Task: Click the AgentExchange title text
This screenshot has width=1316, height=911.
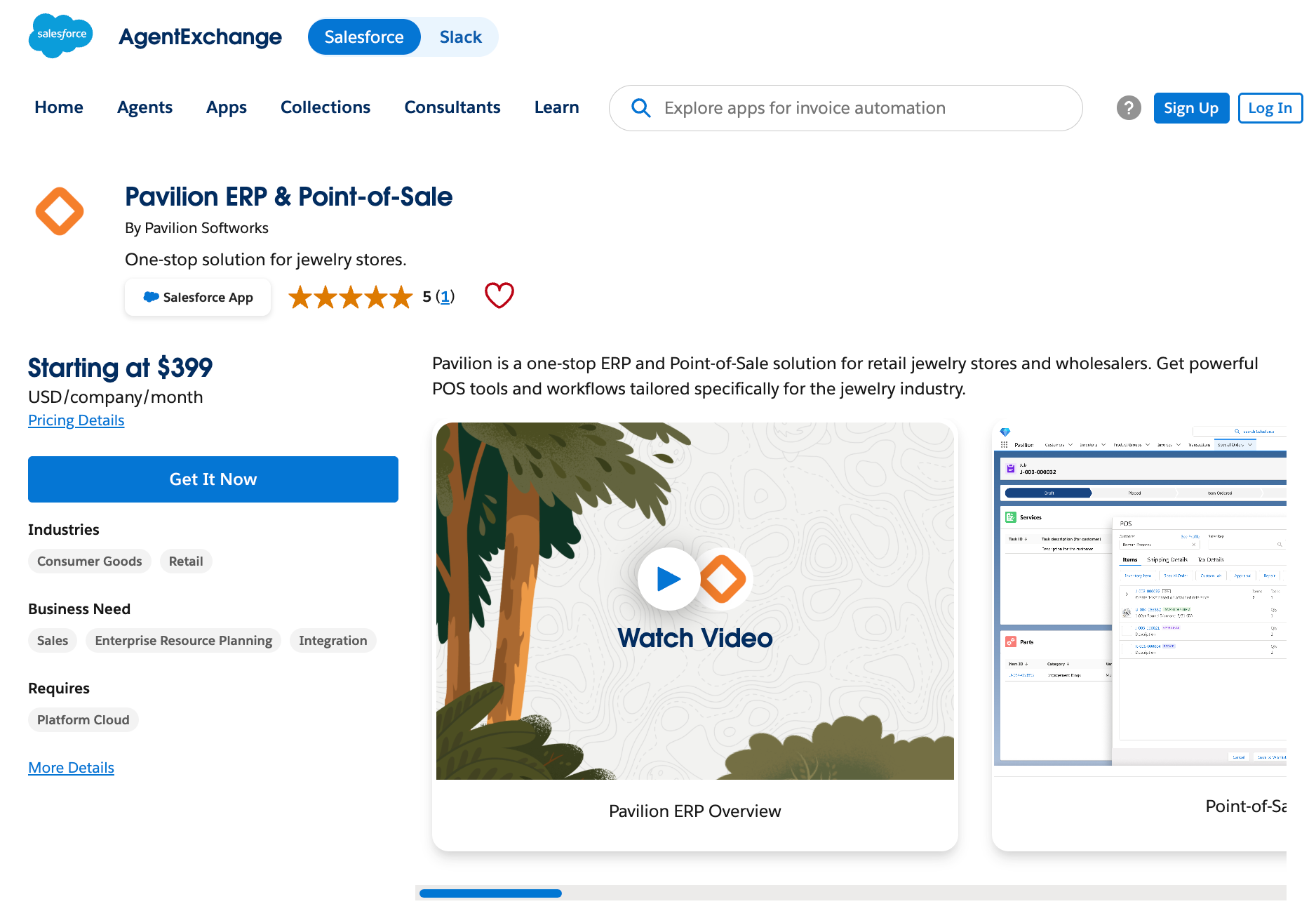Action: 200,37
